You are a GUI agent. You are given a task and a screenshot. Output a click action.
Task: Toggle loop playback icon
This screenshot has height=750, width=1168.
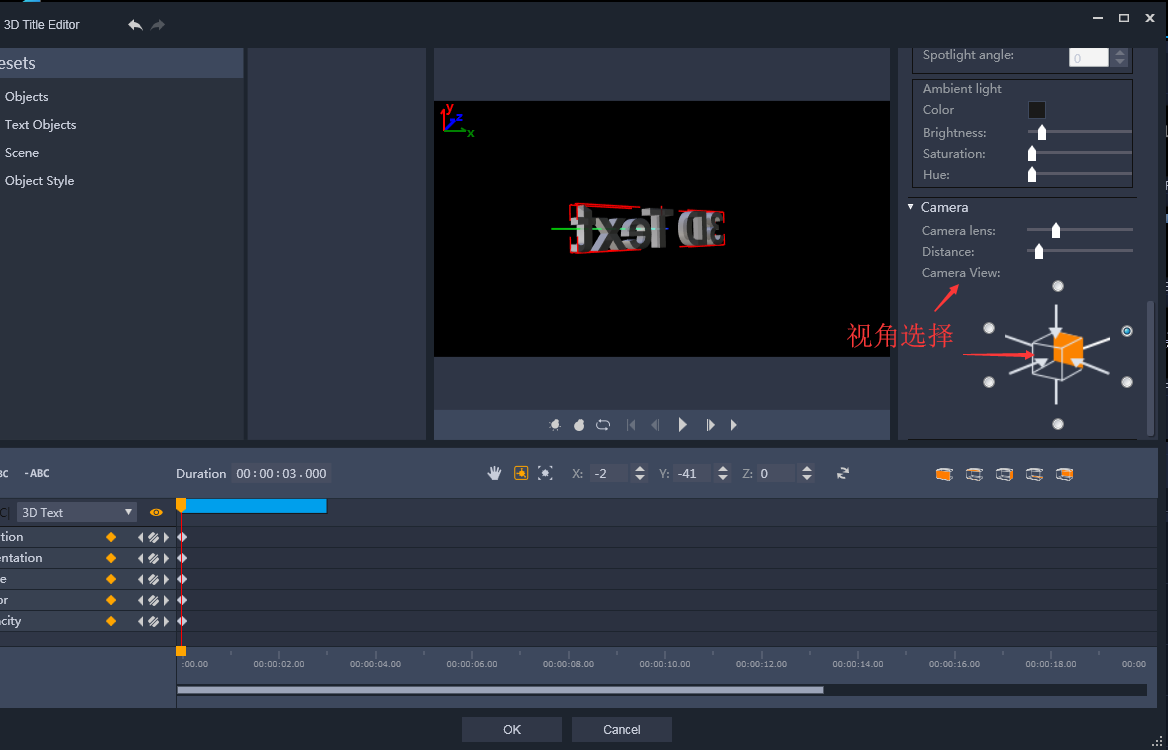point(603,425)
